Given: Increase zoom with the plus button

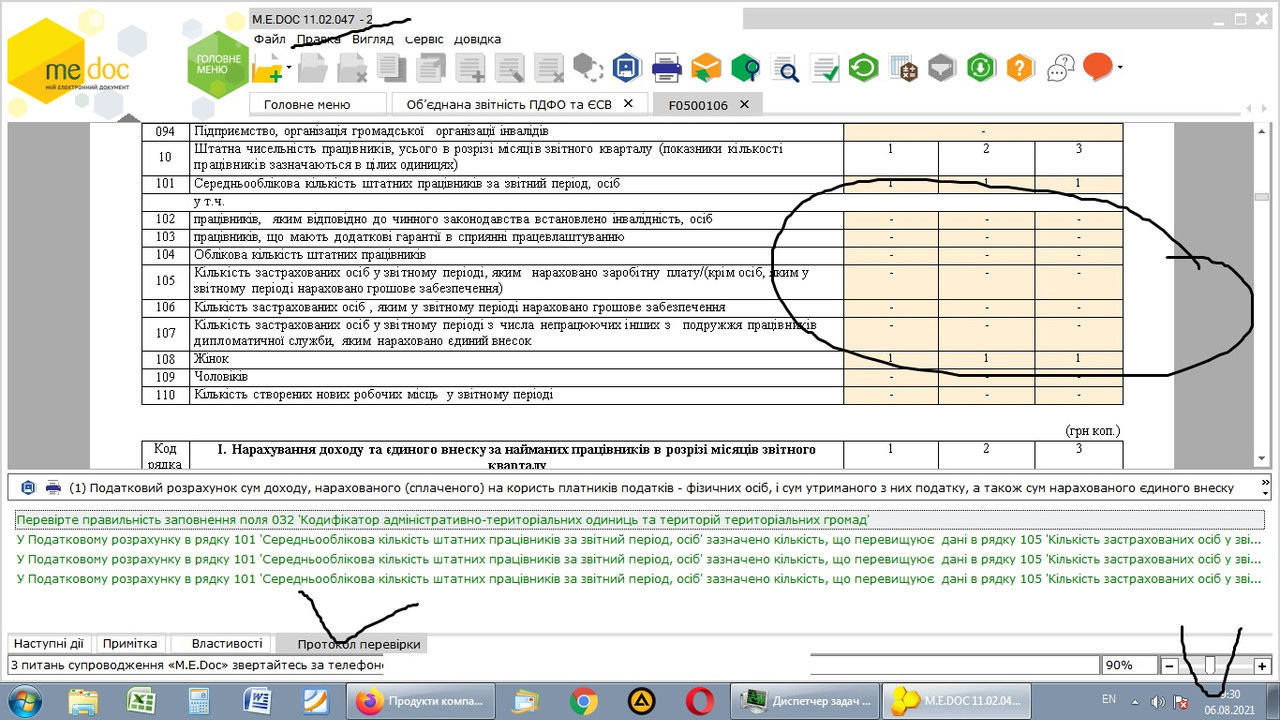Looking at the screenshot, I should click(1262, 665).
